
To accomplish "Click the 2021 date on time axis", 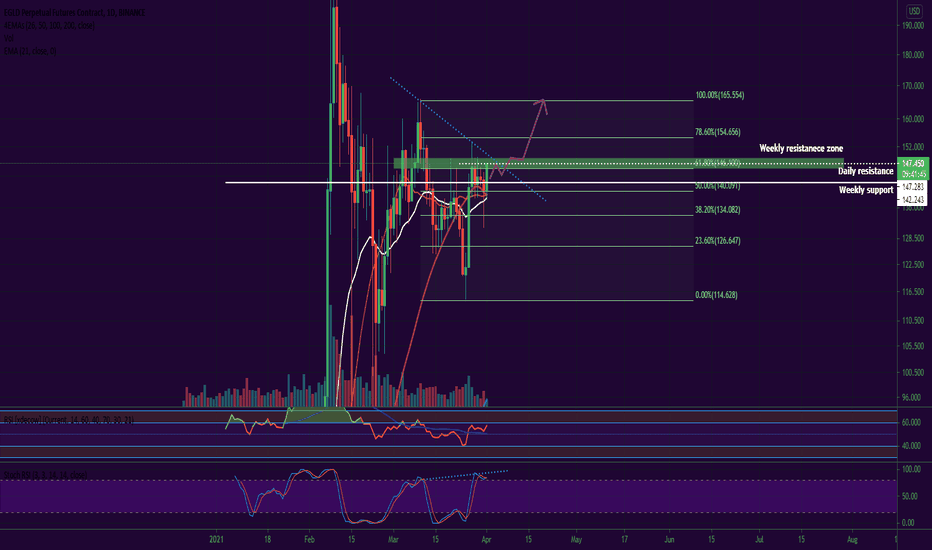I will [x=217, y=540].
